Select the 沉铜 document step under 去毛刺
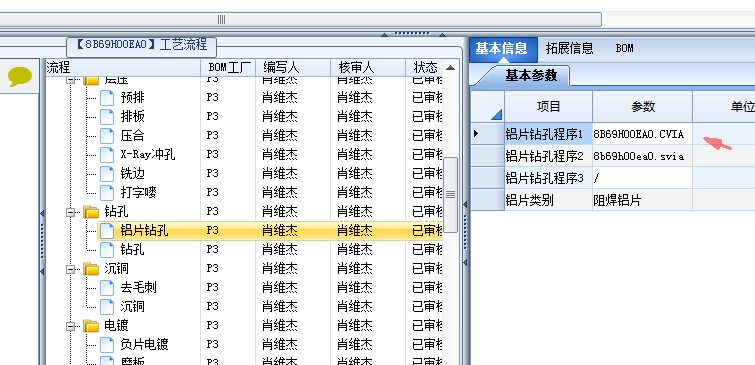The width and height of the screenshot is (755, 365). [132, 306]
